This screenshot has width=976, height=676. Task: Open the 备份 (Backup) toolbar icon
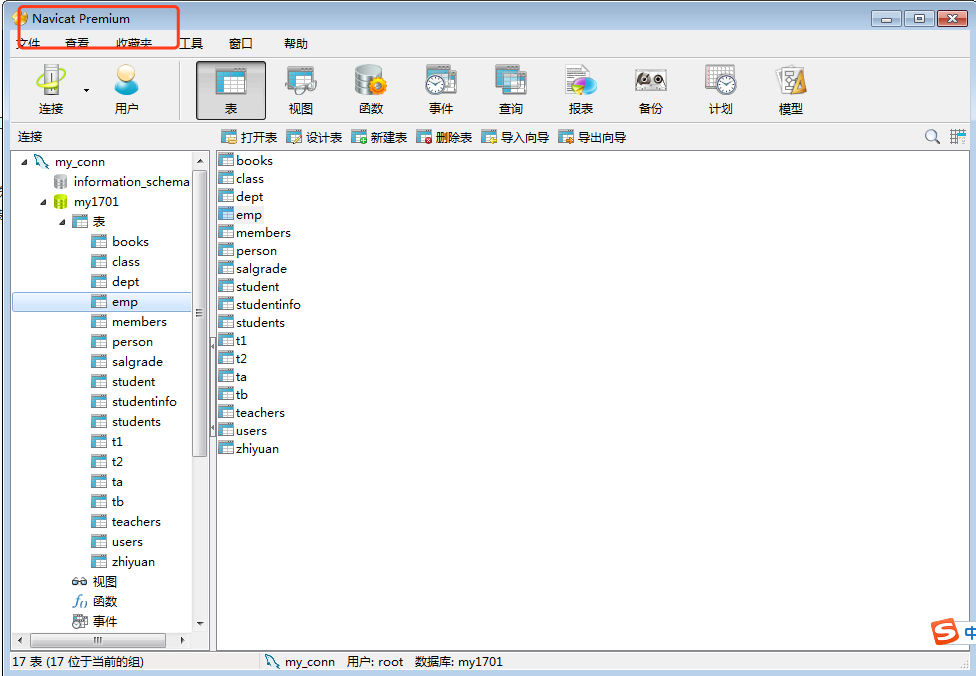click(x=651, y=90)
